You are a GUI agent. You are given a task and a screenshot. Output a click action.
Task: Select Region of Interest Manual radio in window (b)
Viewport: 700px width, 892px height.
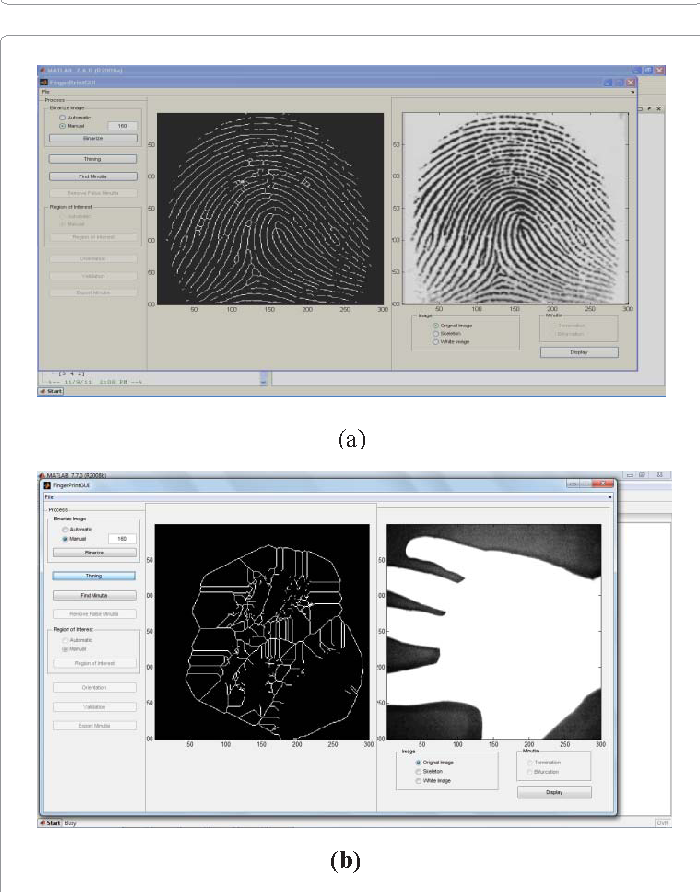[x=65, y=649]
